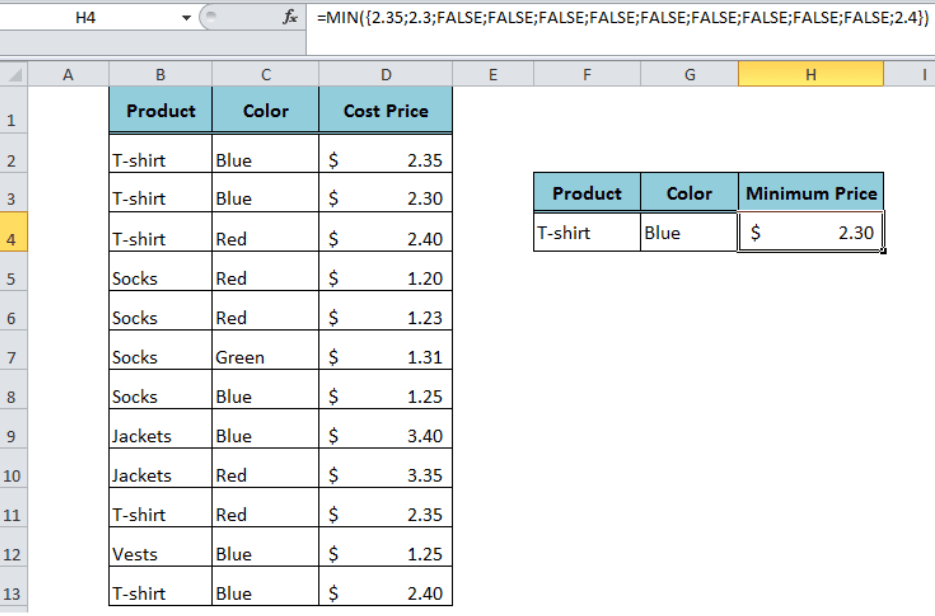Viewport: 935px width, 616px height.
Task: Click the Name Box showing H4
Action: coord(85,18)
